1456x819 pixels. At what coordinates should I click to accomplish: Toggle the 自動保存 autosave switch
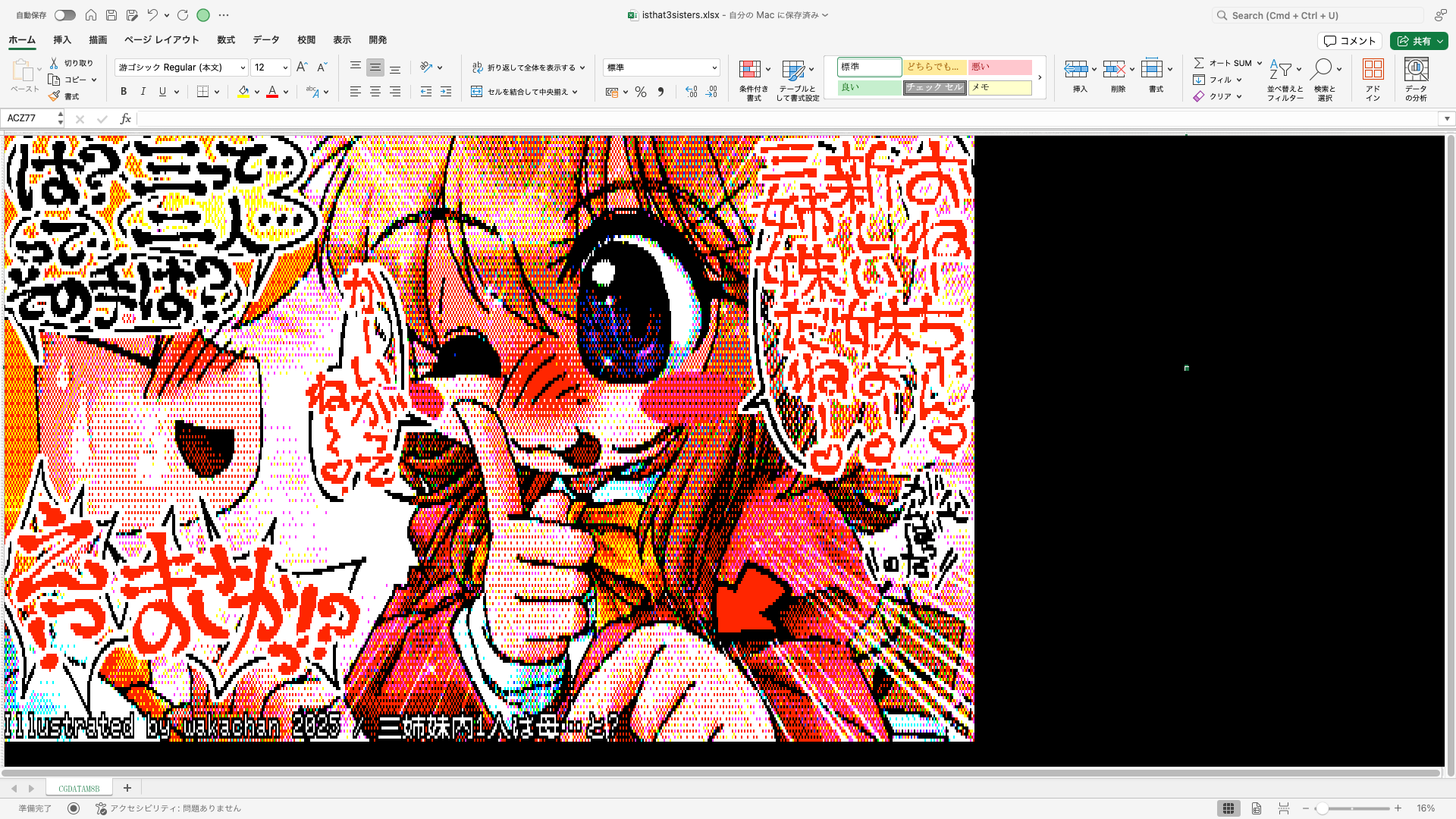point(64,15)
